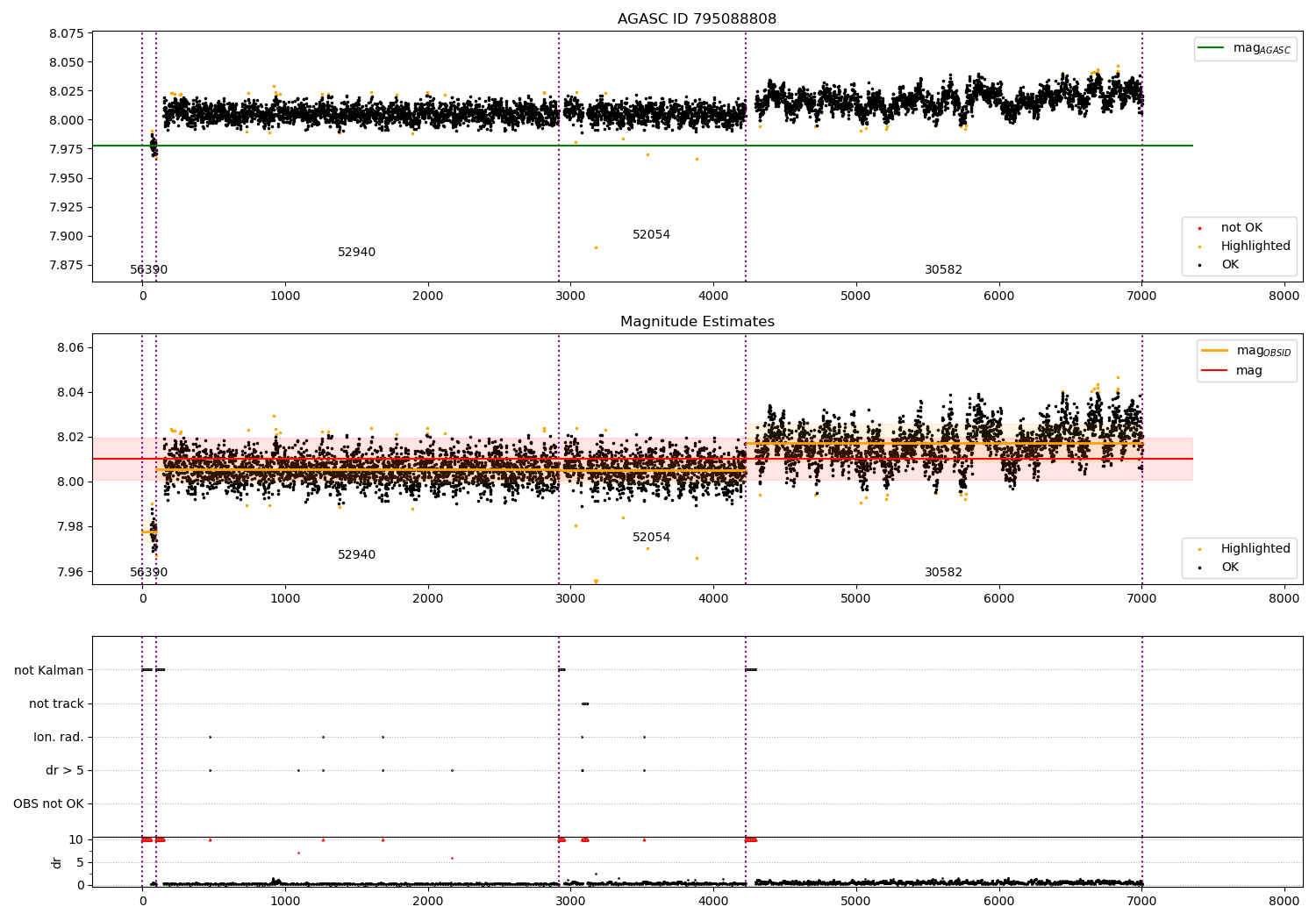Select the mag AGASC legend entry in top plot
The width and height of the screenshot is (1316, 921).
(1245, 49)
